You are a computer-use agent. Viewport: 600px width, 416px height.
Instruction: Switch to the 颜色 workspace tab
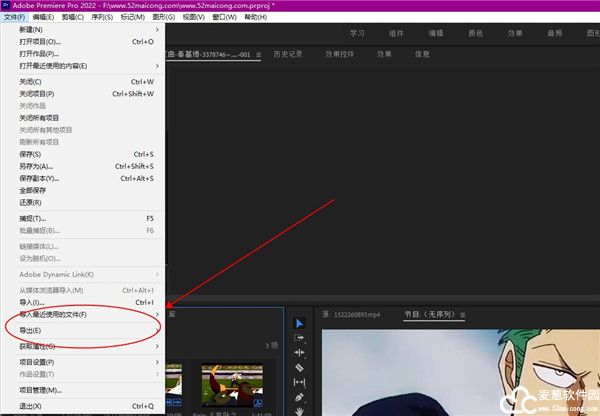coord(476,33)
